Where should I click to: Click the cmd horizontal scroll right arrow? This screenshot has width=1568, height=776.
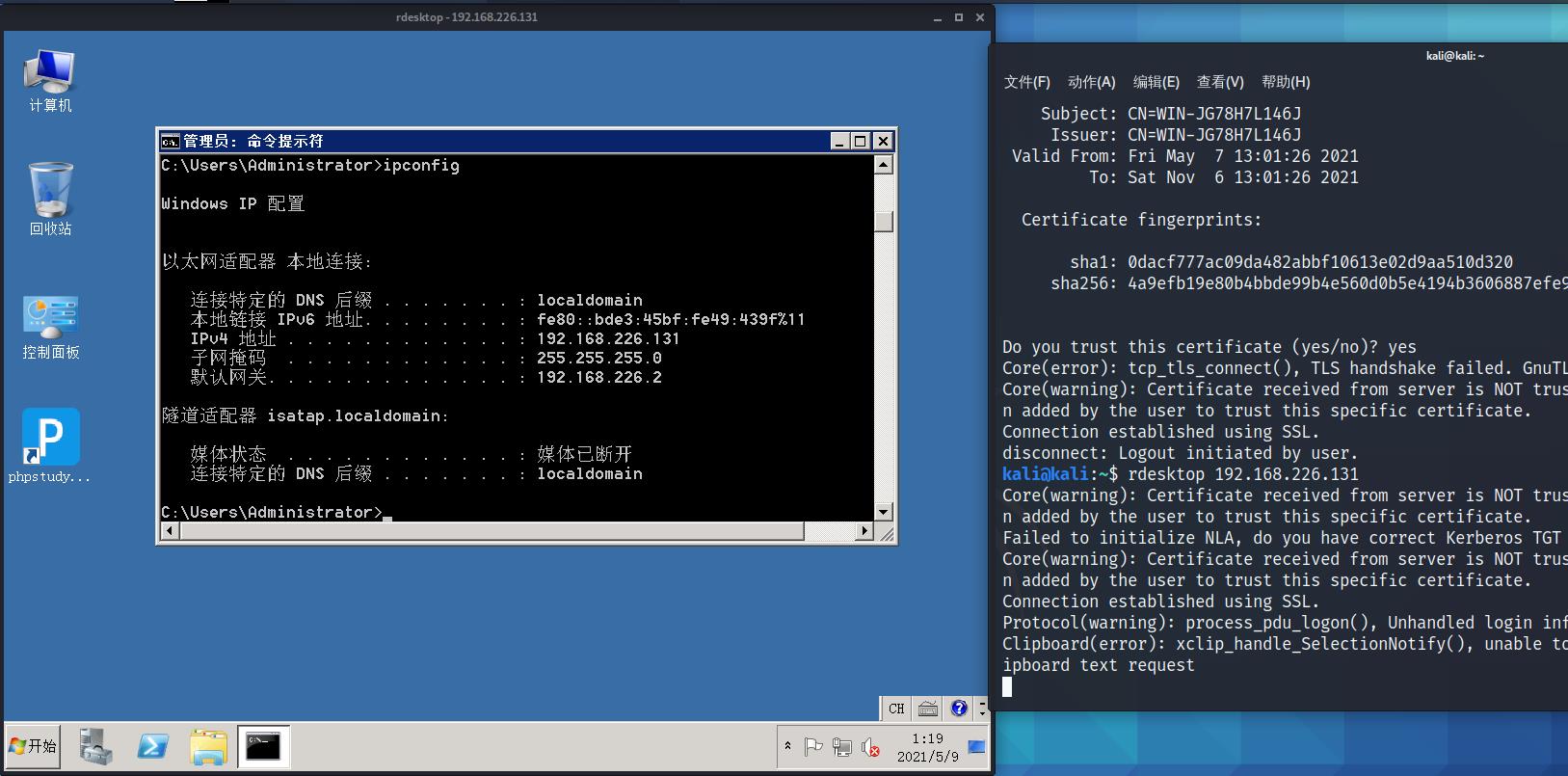(864, 531)
